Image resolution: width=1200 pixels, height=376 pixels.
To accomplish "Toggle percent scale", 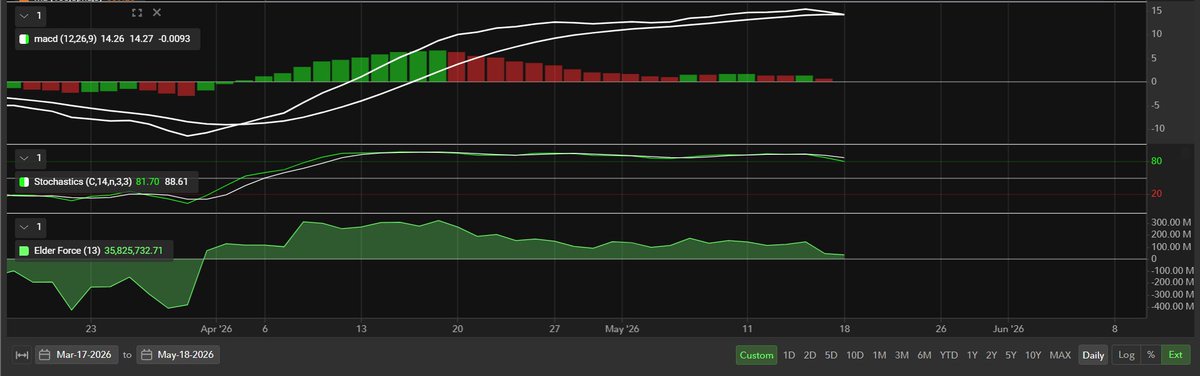I will [x=1150, y=355].
